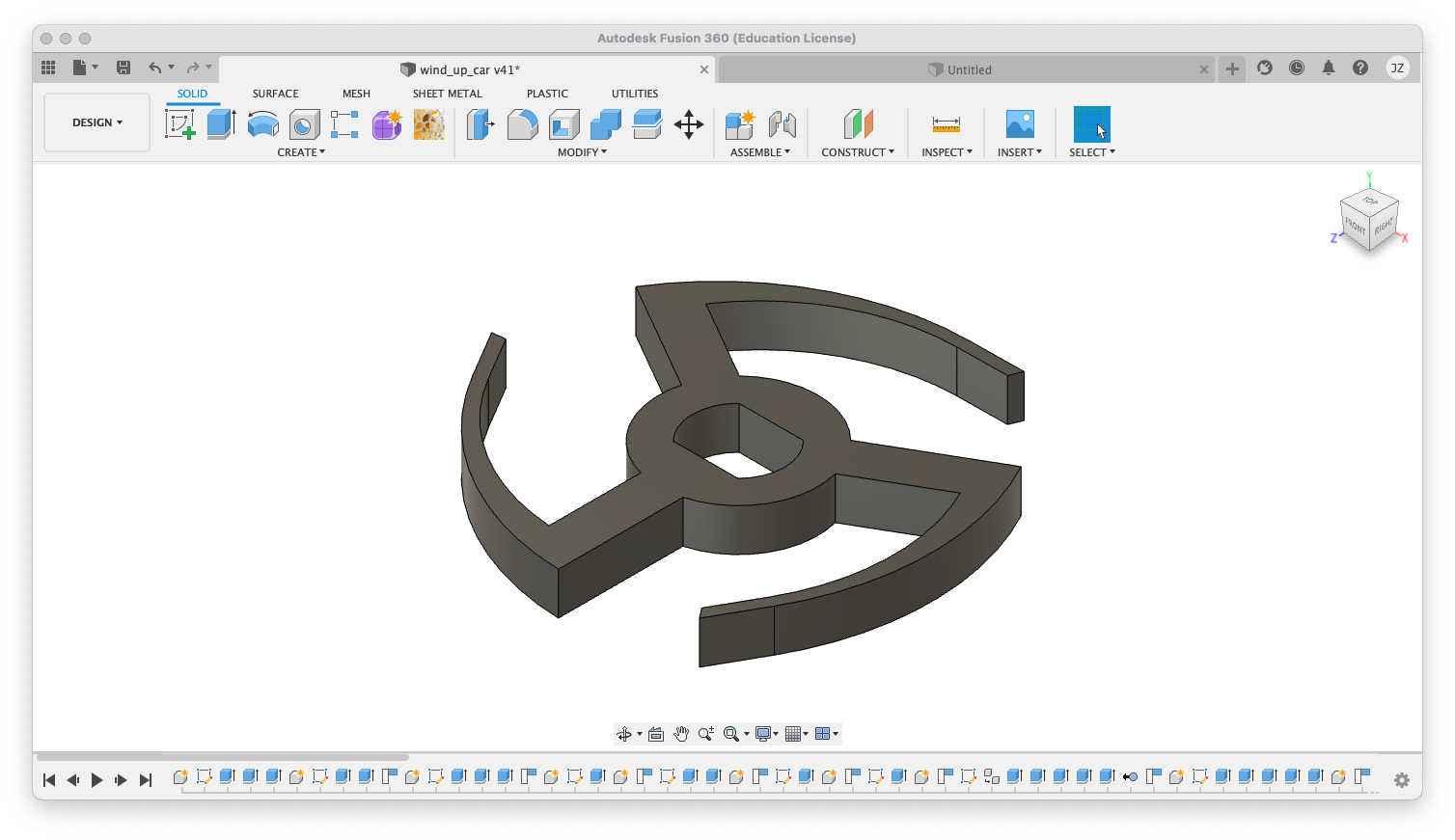Click the Look At icon
The image size is (1455, 840).
tap(656, 734)
